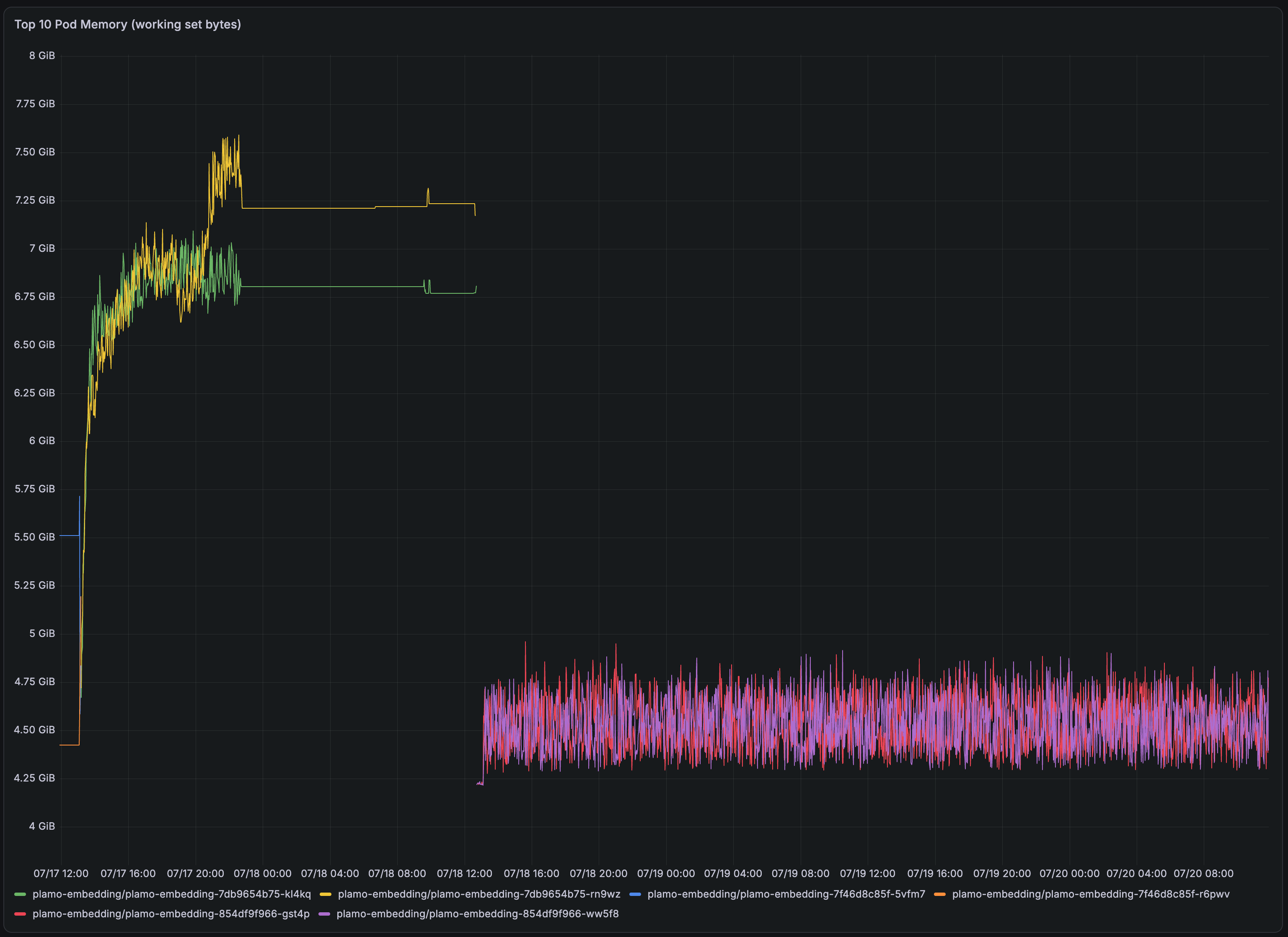Screen dimensions: 1288x937
Task: Click purple color swatch for ww5f8 series
Action: 324,914
